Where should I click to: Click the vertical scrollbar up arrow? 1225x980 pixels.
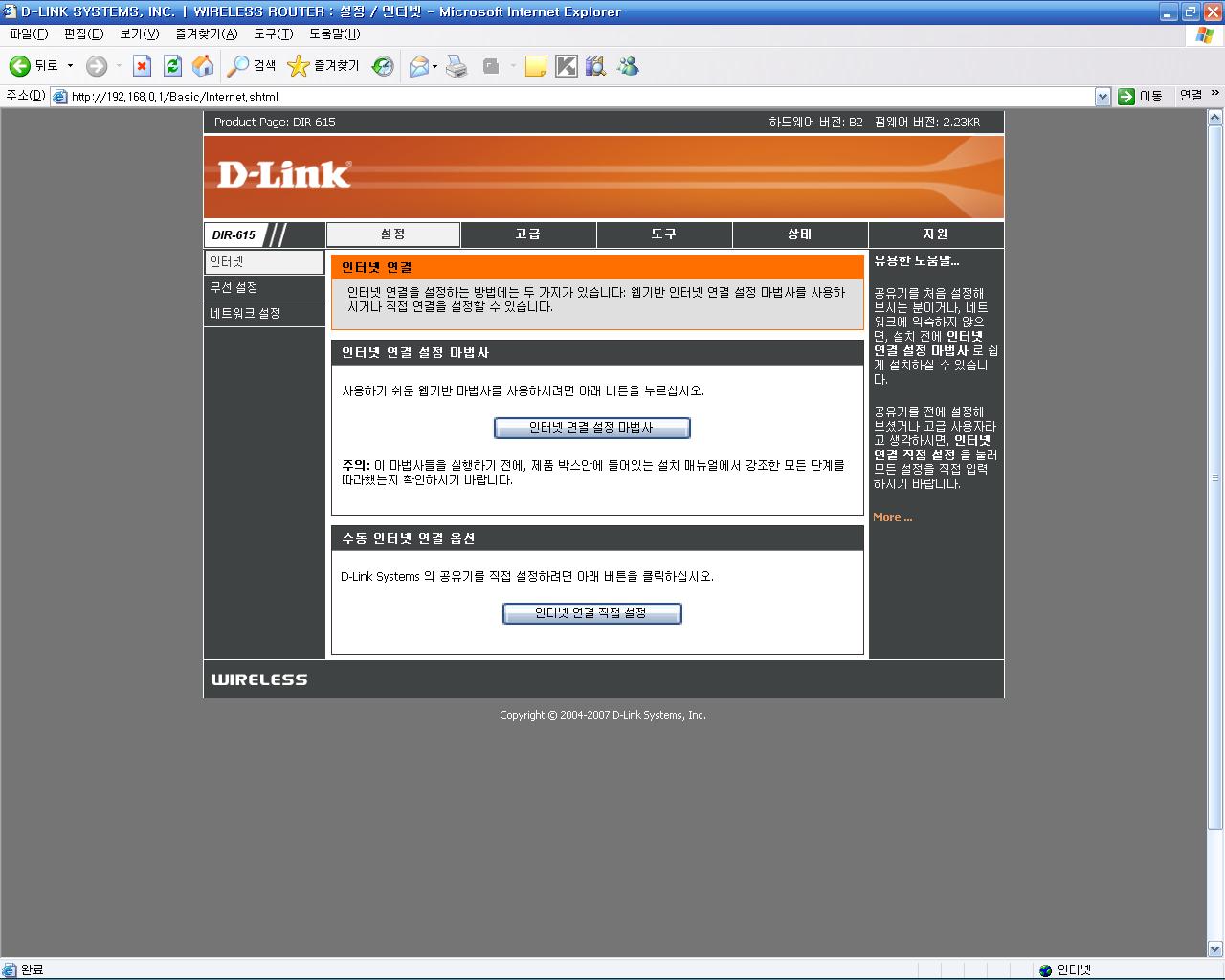[x=1215, y=118]
